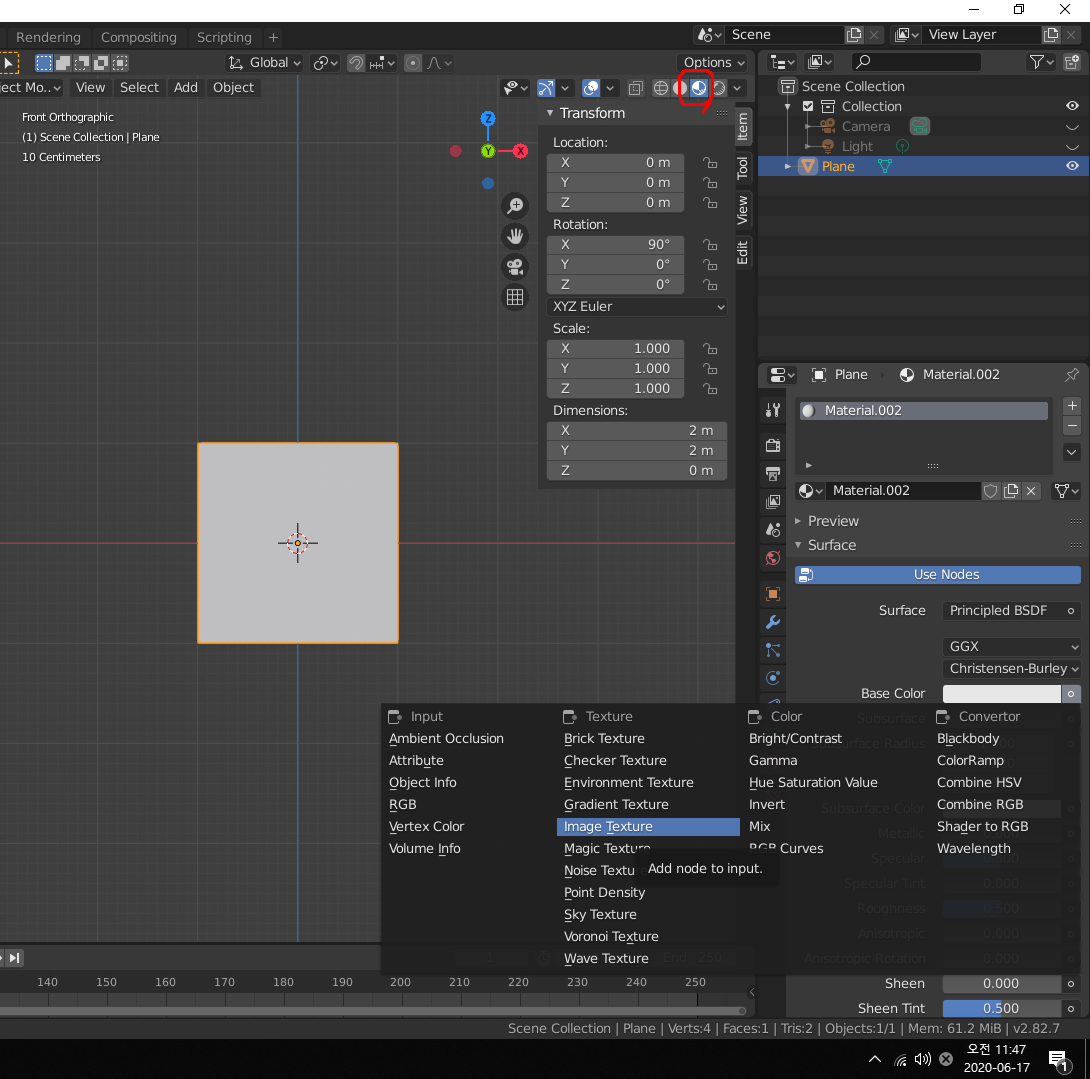Open View Layer properties tab icon
Screen dimensions: 1090x1079
(773, 502)
